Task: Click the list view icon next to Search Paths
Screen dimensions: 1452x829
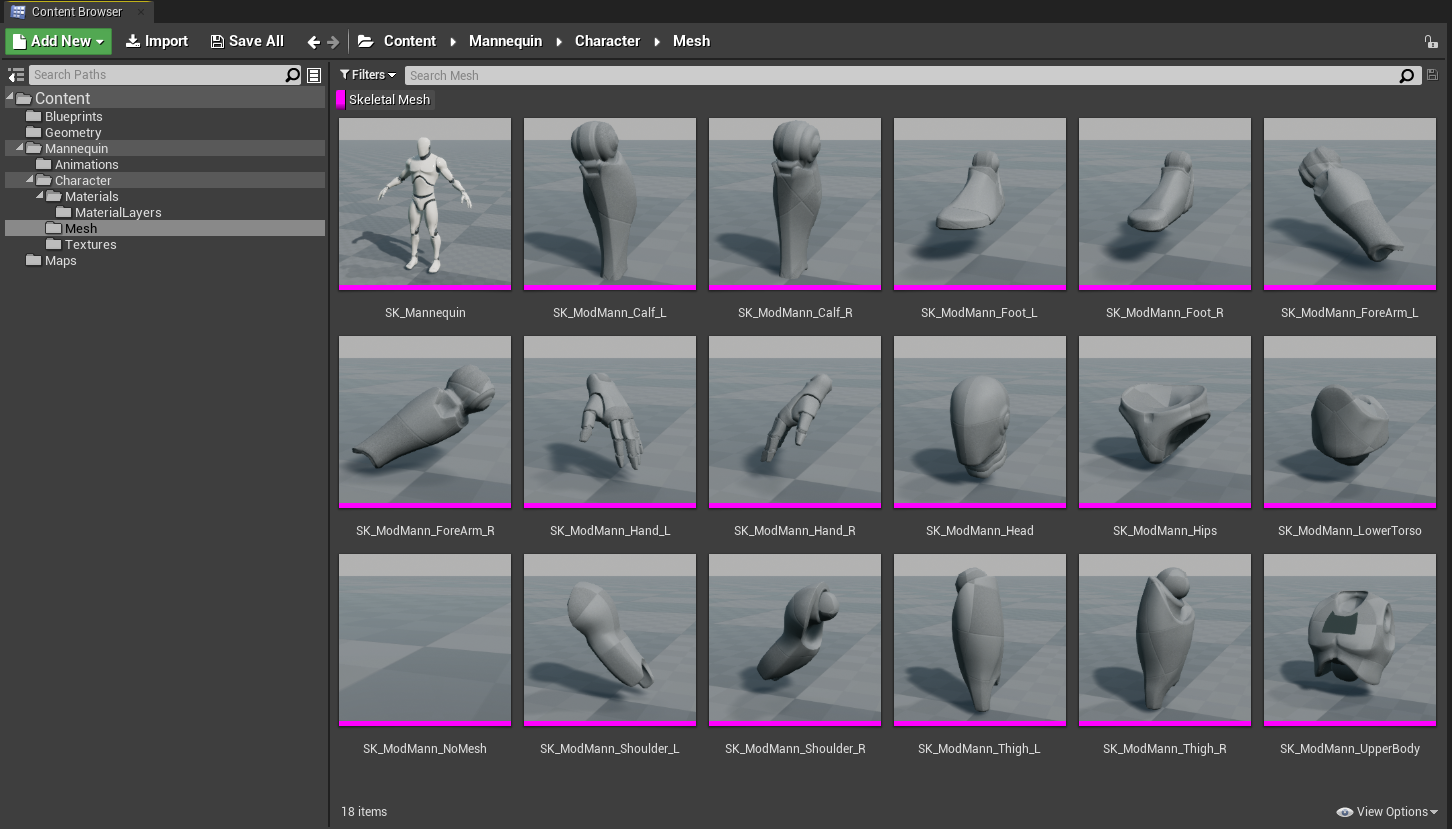Action: click(x=313, y=74)
